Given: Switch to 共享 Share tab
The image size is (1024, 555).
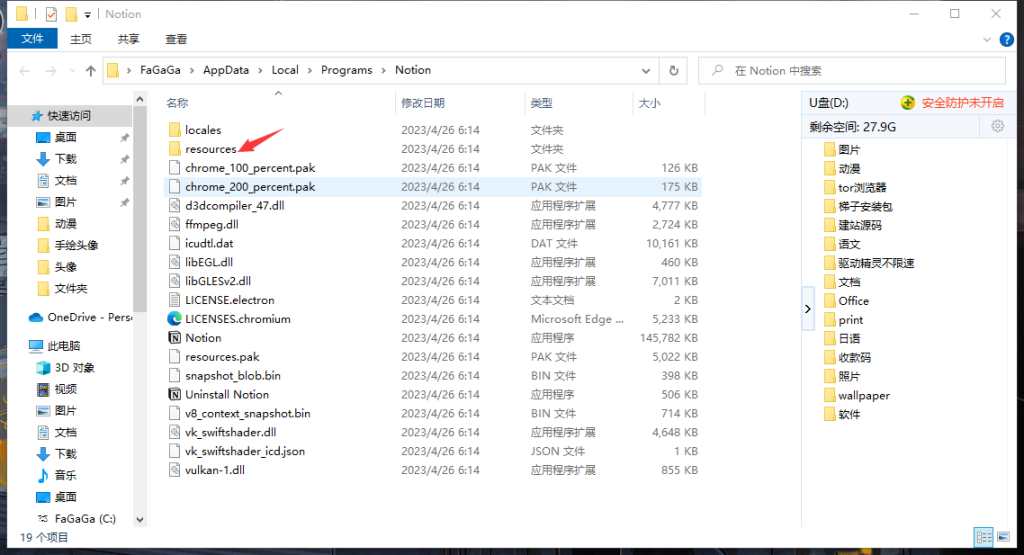Looking at the screenshot, I should point(129,39).
